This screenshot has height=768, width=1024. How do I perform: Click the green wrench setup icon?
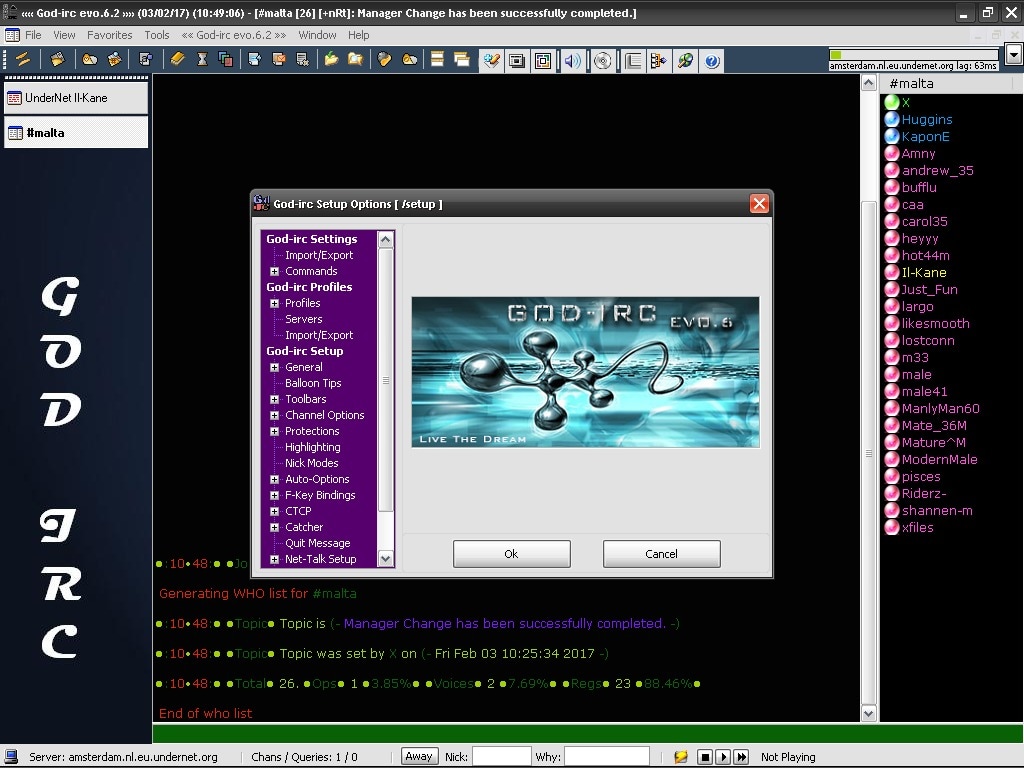click(x=685, y=61)
